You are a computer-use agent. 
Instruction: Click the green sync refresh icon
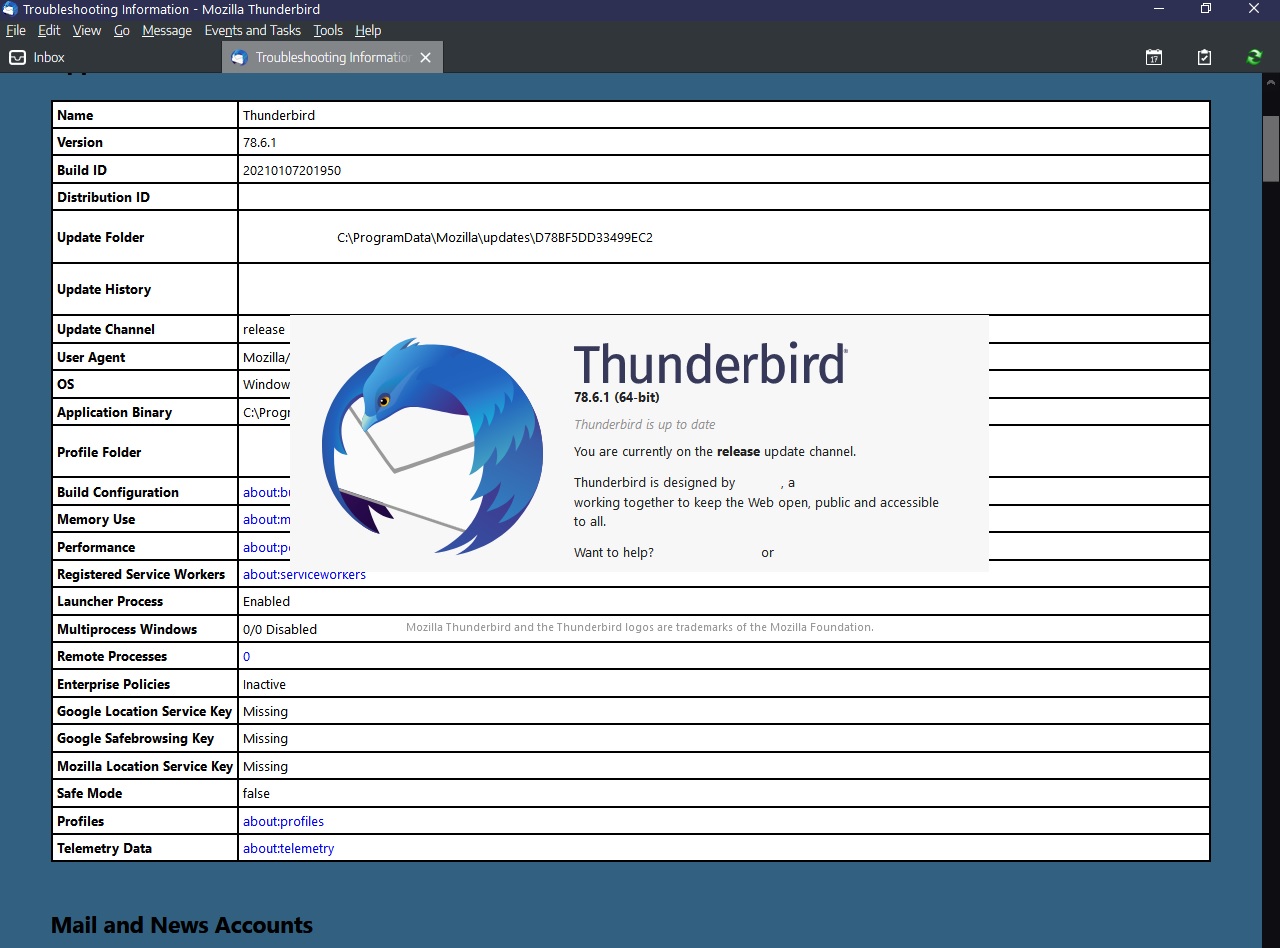1254,58
